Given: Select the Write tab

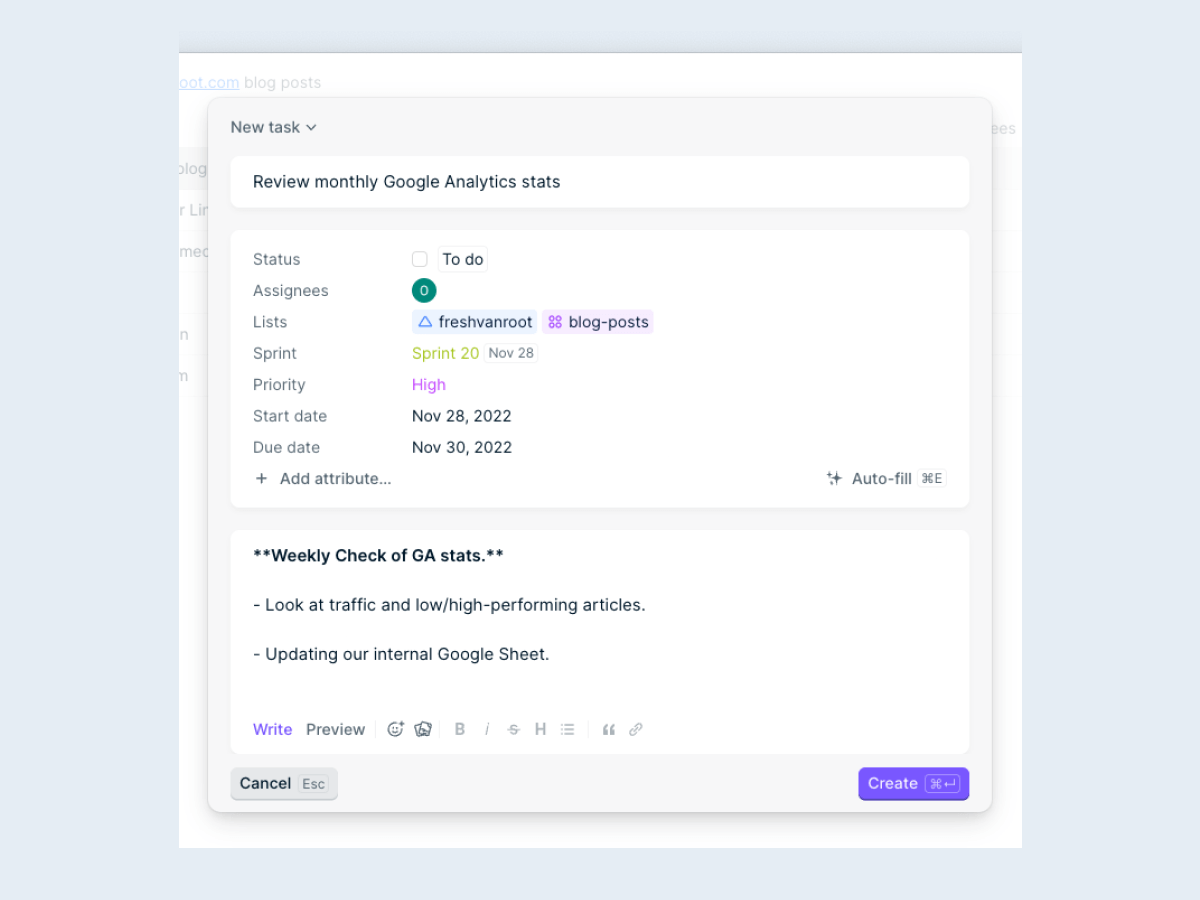Looking at the screenshot, I should coord(272,729).
